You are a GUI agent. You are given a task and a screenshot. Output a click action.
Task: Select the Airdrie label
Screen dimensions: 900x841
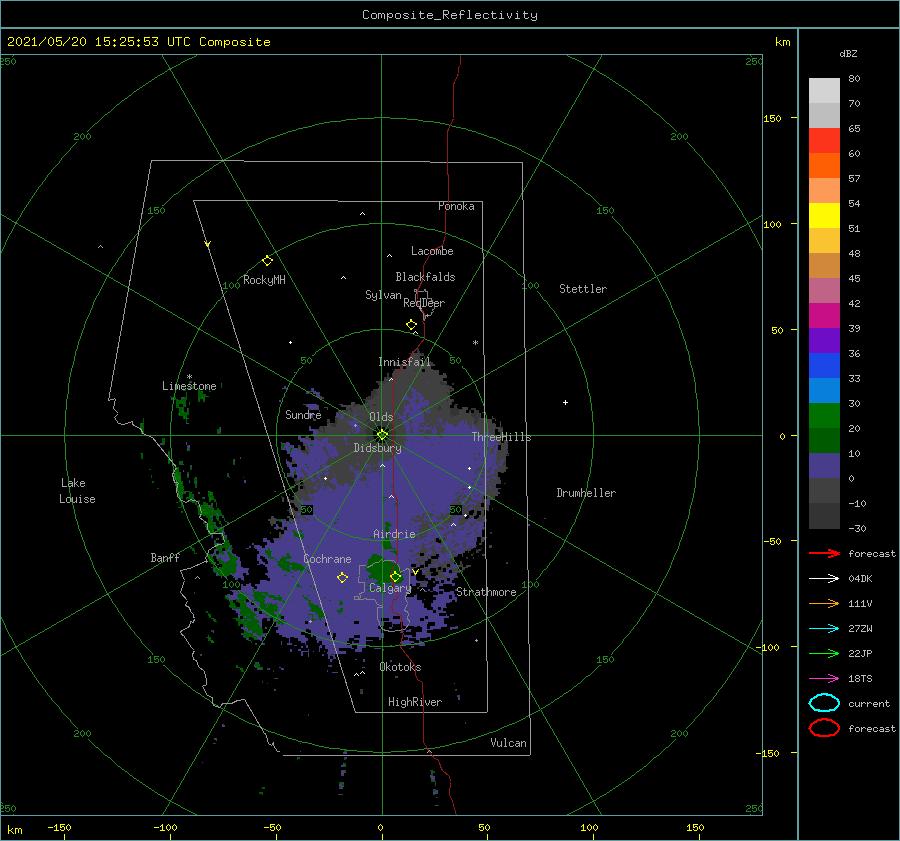point(394,534)
